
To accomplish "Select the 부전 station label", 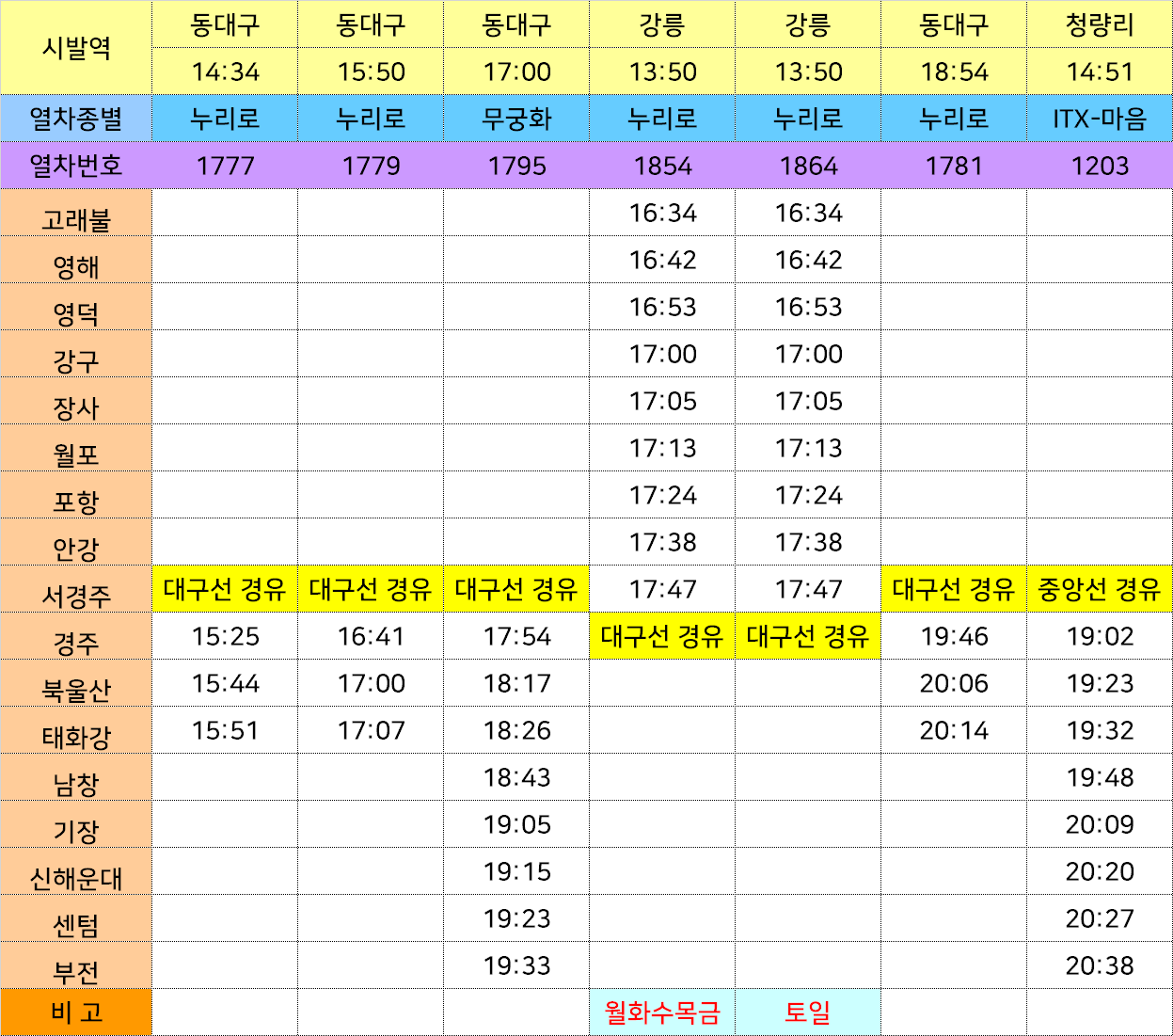I will (76, 965).
